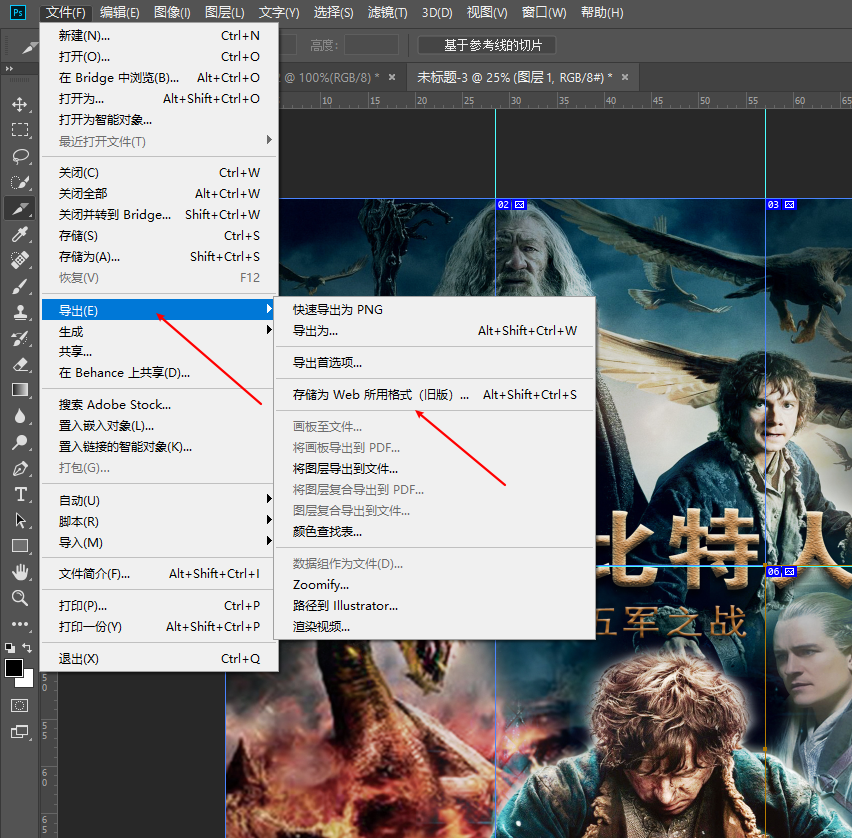
Task: Select the Eraser tool
Action: pyautogui.click(x=20, y=365)
